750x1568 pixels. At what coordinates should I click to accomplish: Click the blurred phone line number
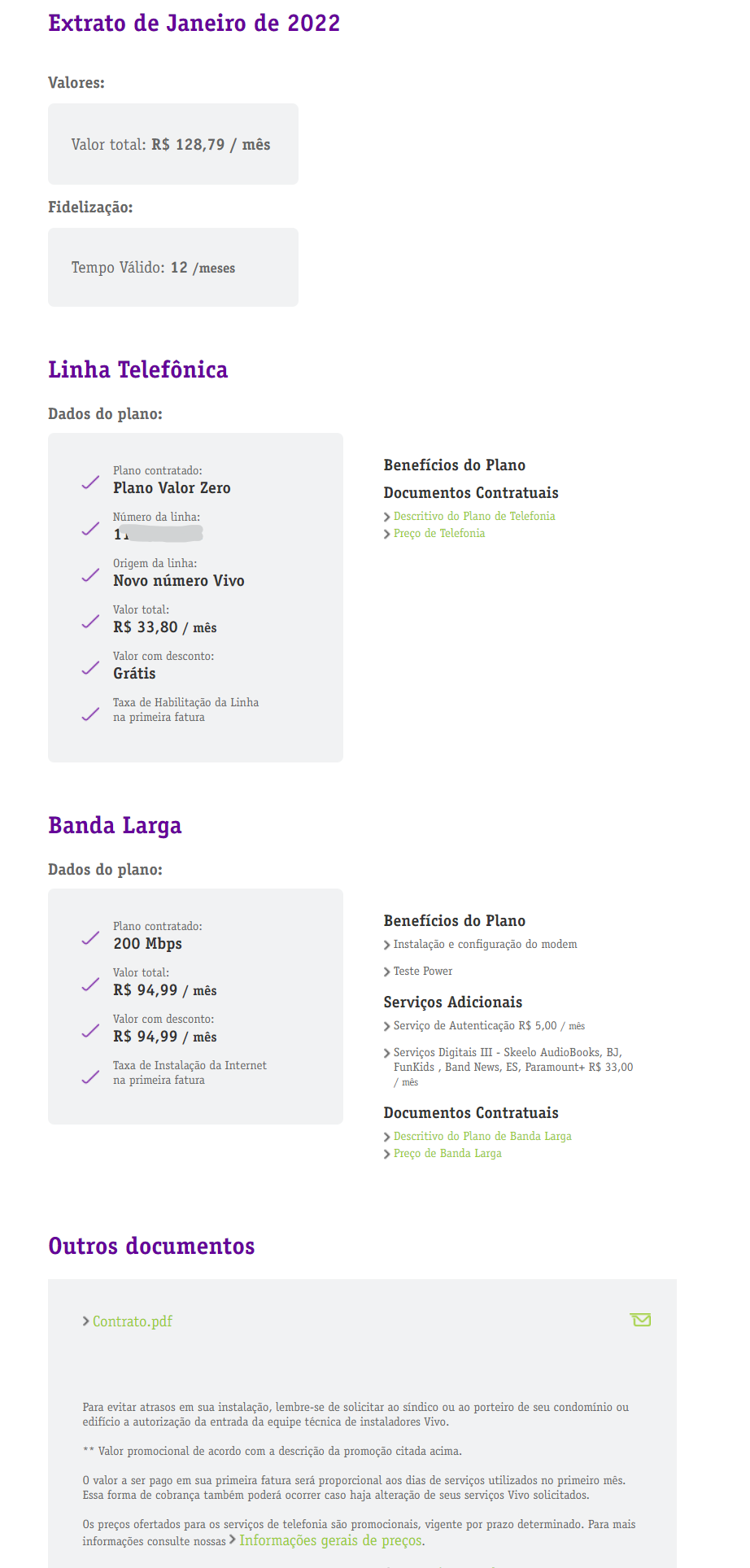point(159,534)
